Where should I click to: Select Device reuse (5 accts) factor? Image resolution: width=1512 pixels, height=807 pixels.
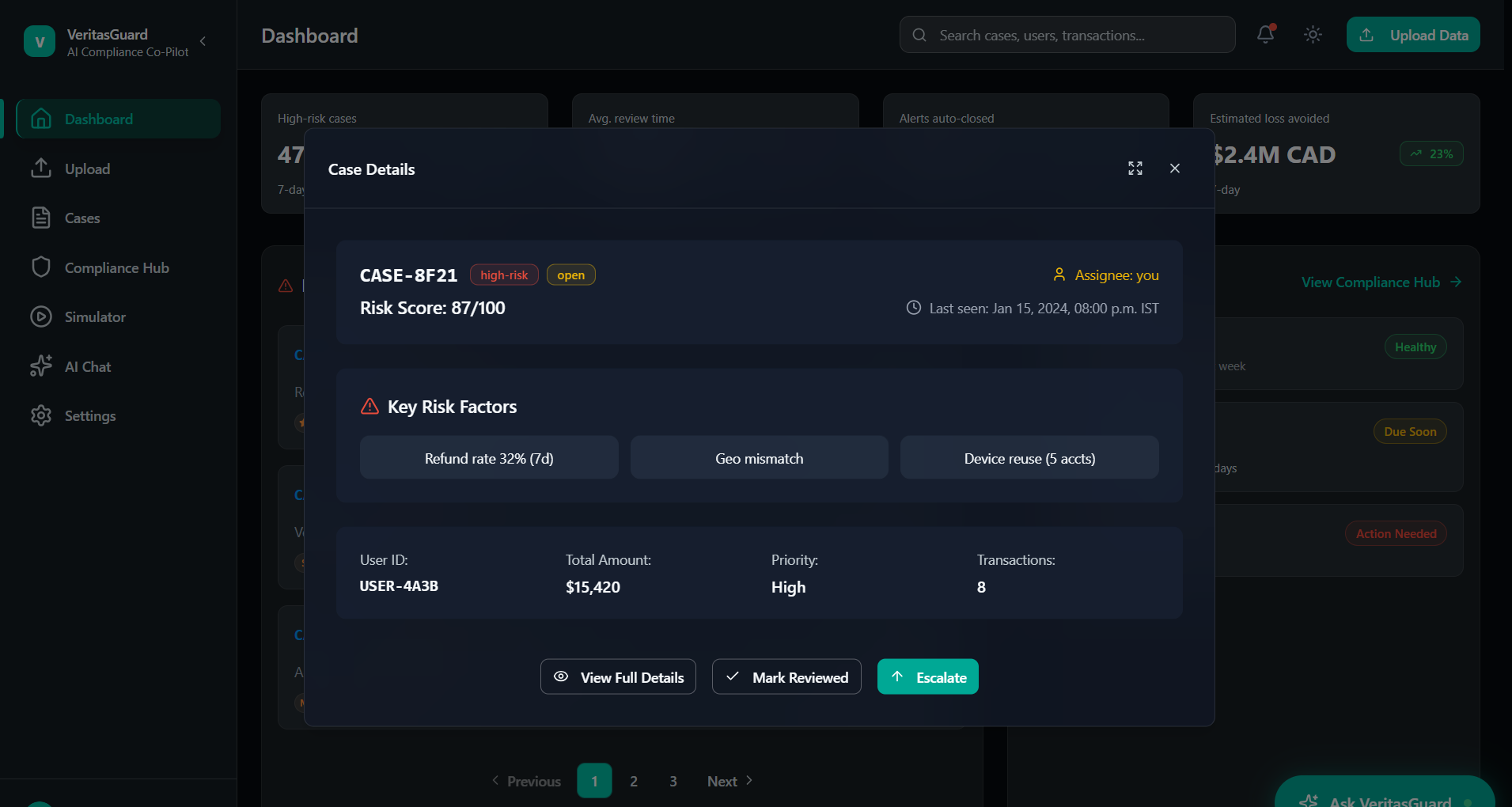point(1029,457)
